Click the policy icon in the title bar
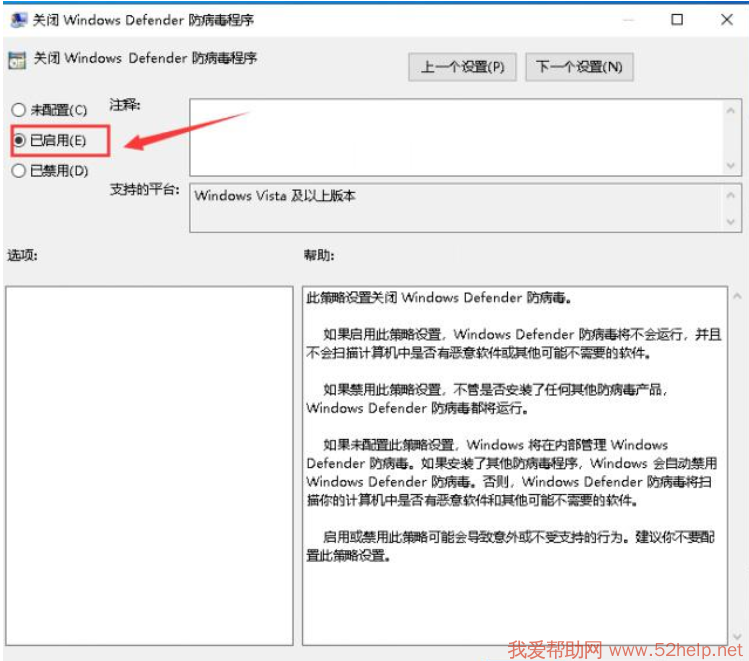The image size is (749, 661). pos(18,19)
